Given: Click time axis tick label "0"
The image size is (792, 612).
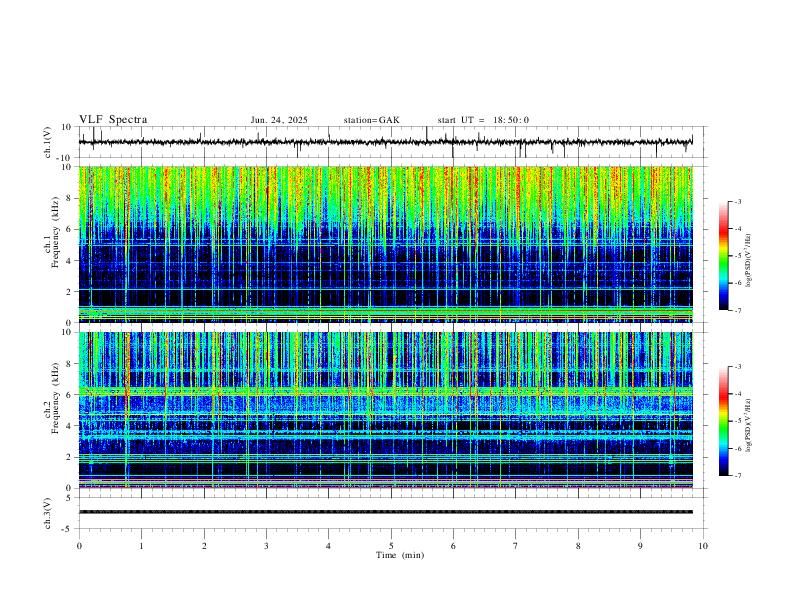Looking at the screenshot, I should (79, 546).
